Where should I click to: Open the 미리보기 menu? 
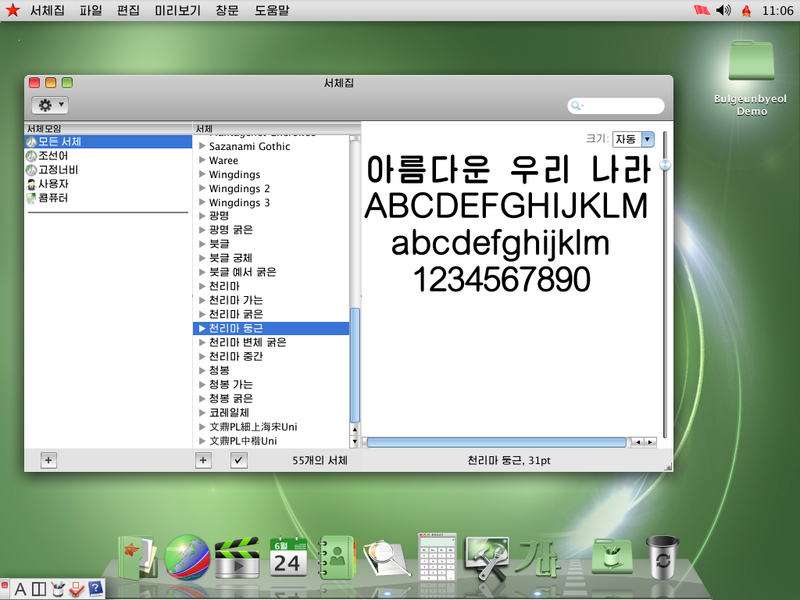coord(177,10)
